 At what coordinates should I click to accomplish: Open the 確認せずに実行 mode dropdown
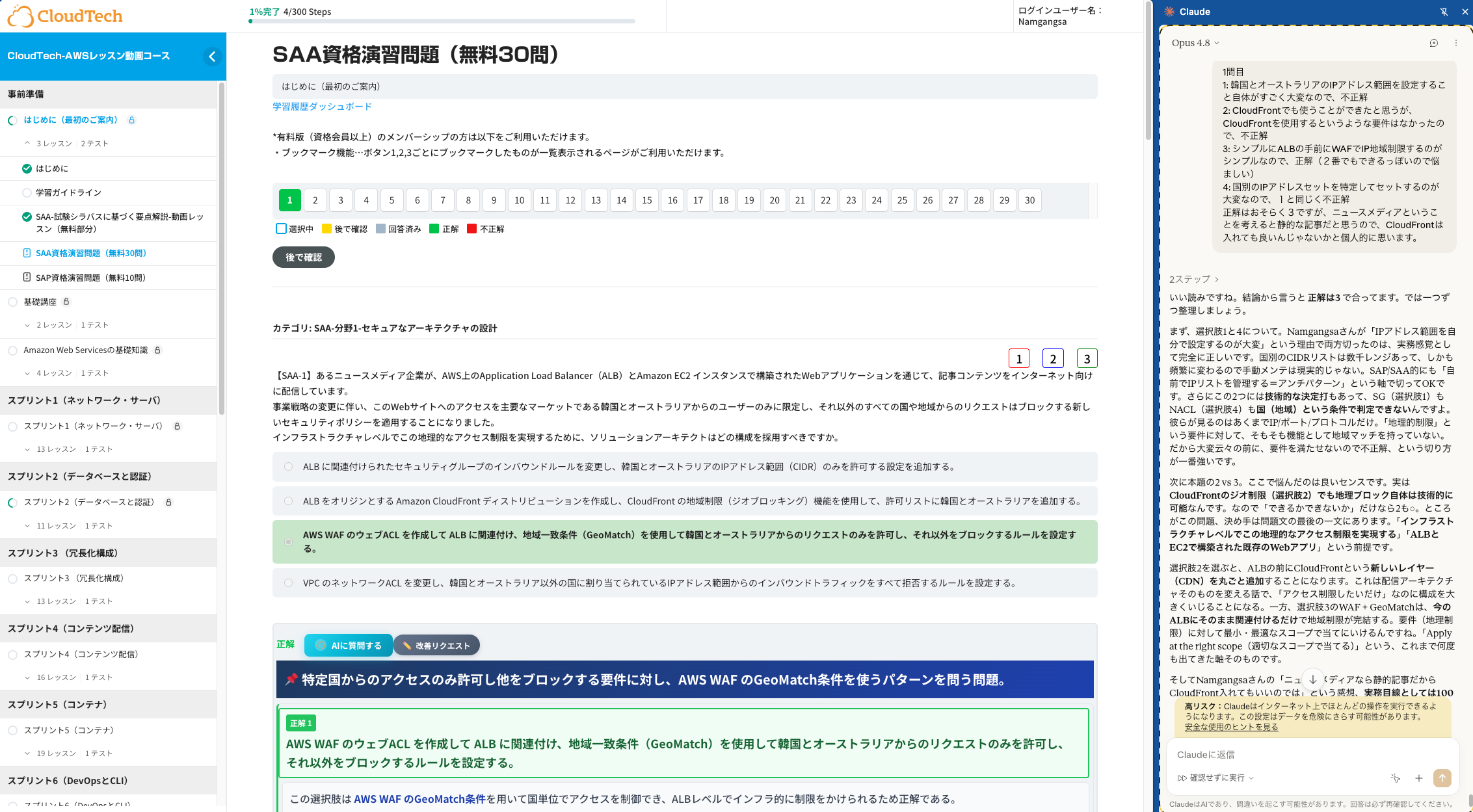(1215, 778)
